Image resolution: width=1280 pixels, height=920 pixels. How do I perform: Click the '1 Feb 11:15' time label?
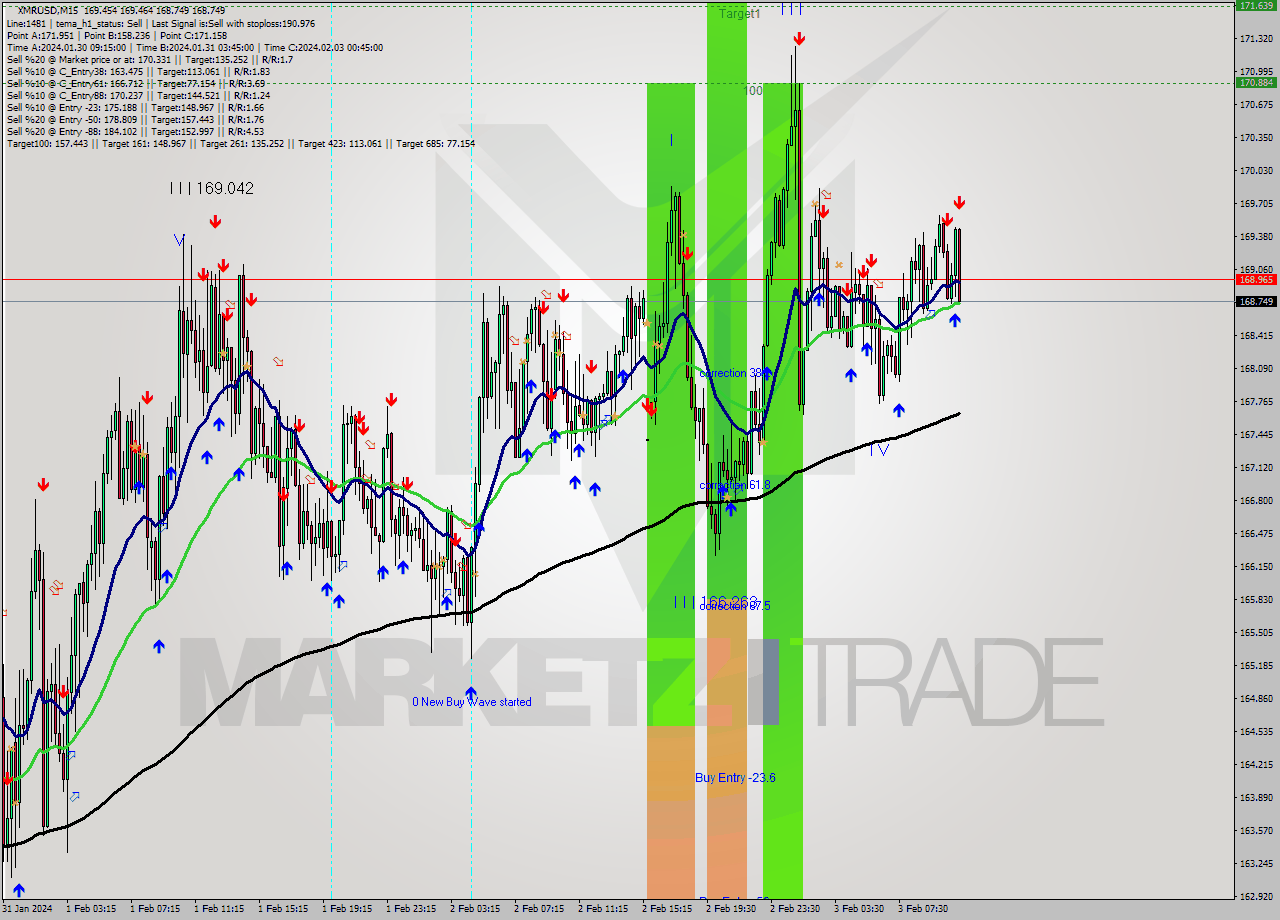(x=219, y=909)
